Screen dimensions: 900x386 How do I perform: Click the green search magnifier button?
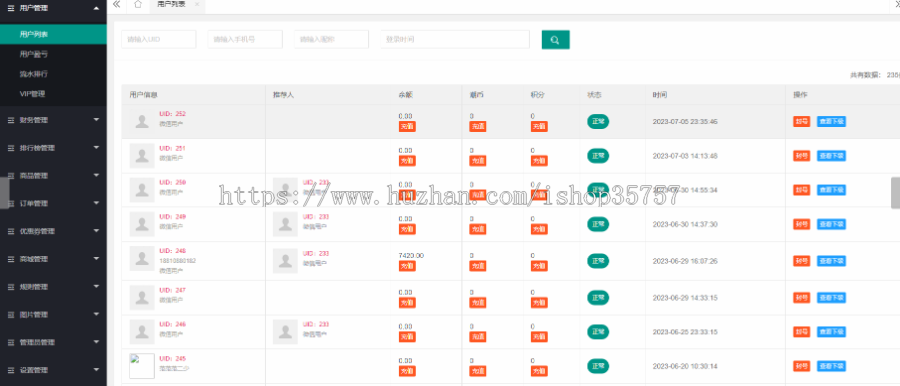coord(555,40)
